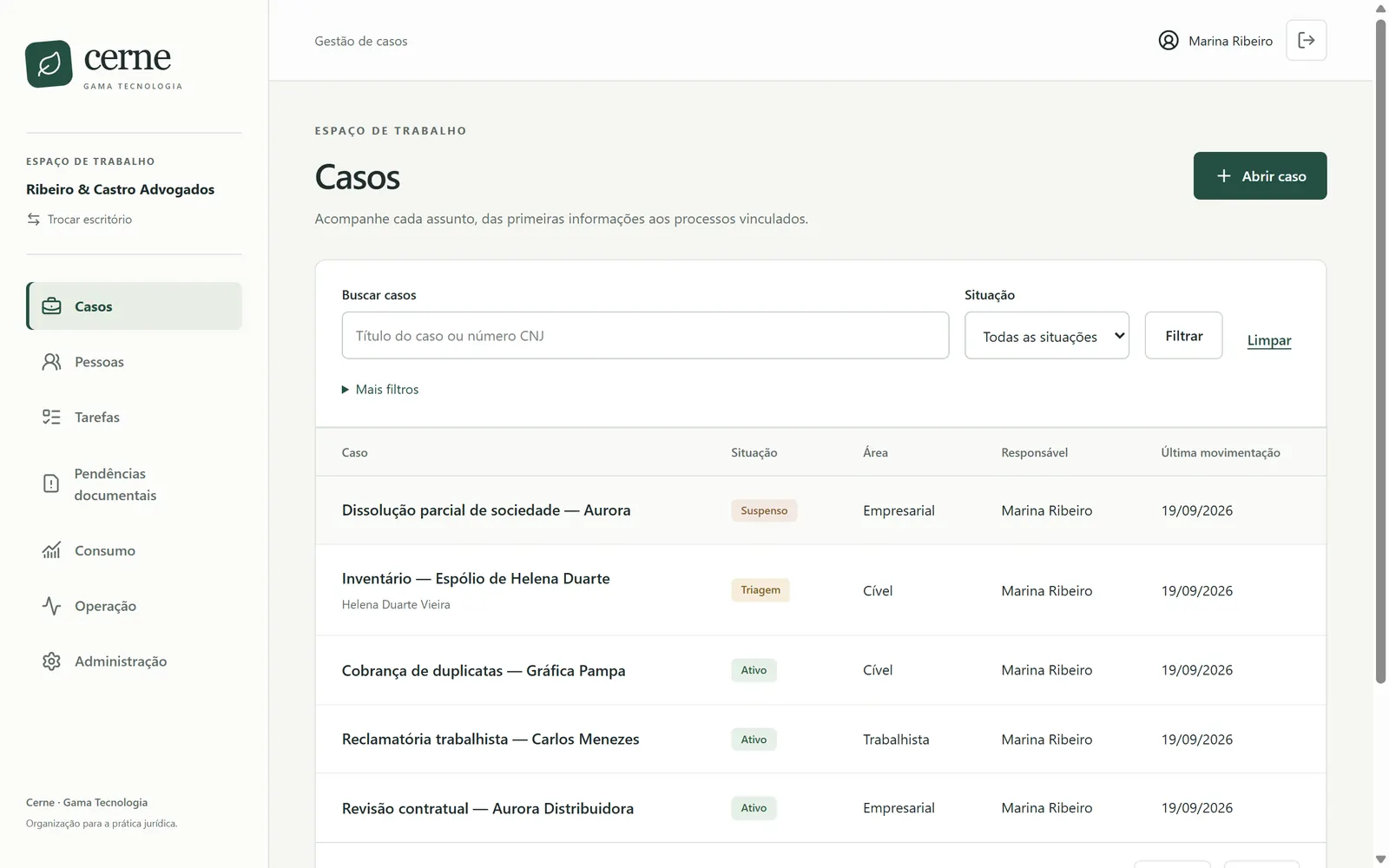Viewport: 1389px width, 868px height.
Task: Open case Reclamatória trabalhista — Carlos Menezes
Action: point(490,740)
